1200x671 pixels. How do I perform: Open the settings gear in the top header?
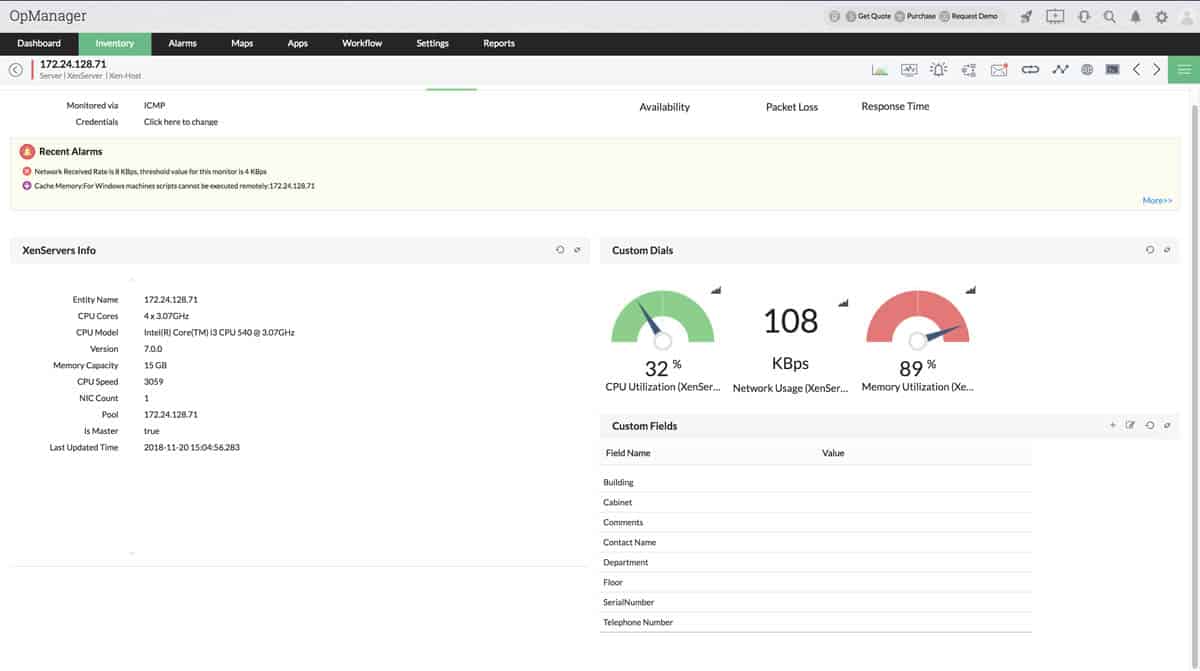pyautogui.click(x=1162, y=16)
